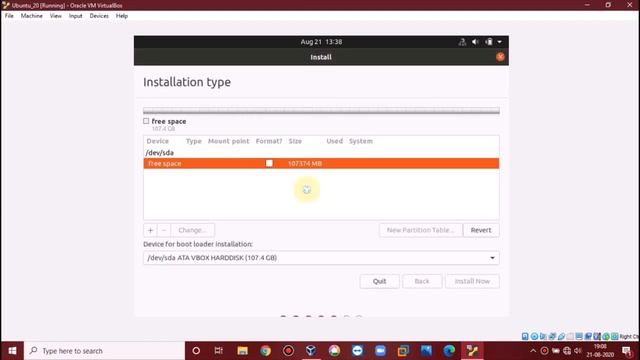Open the Windows notification center

pyautogui.click(x=627, y=351)
